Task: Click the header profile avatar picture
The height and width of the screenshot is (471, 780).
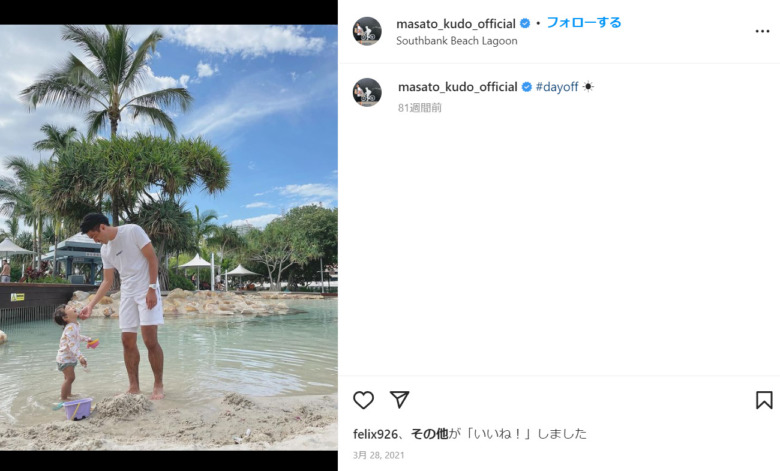Action: click(x=367, y=31)
